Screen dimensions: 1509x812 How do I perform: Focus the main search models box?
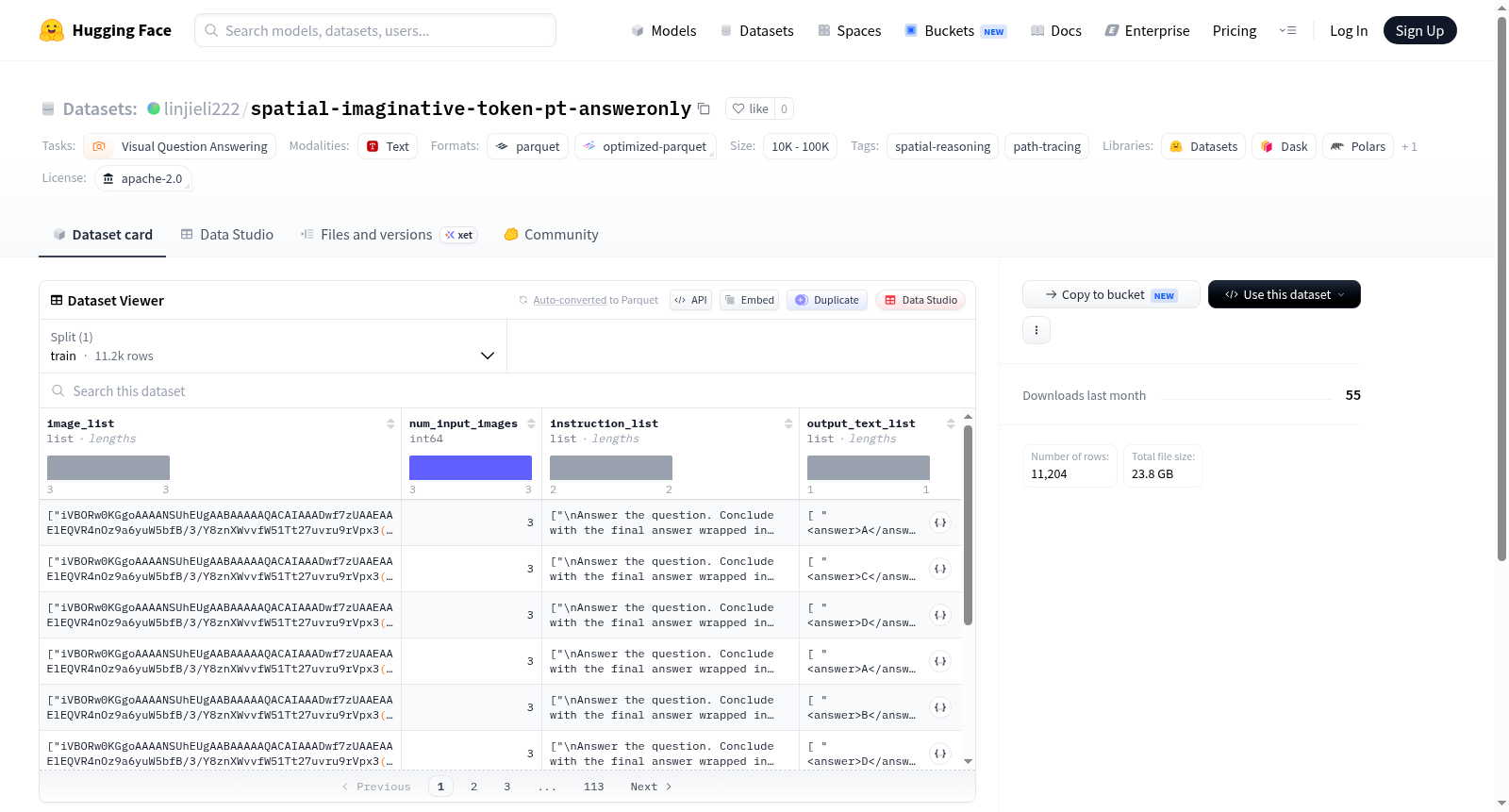pyautogui.click(x=375, y=30)
